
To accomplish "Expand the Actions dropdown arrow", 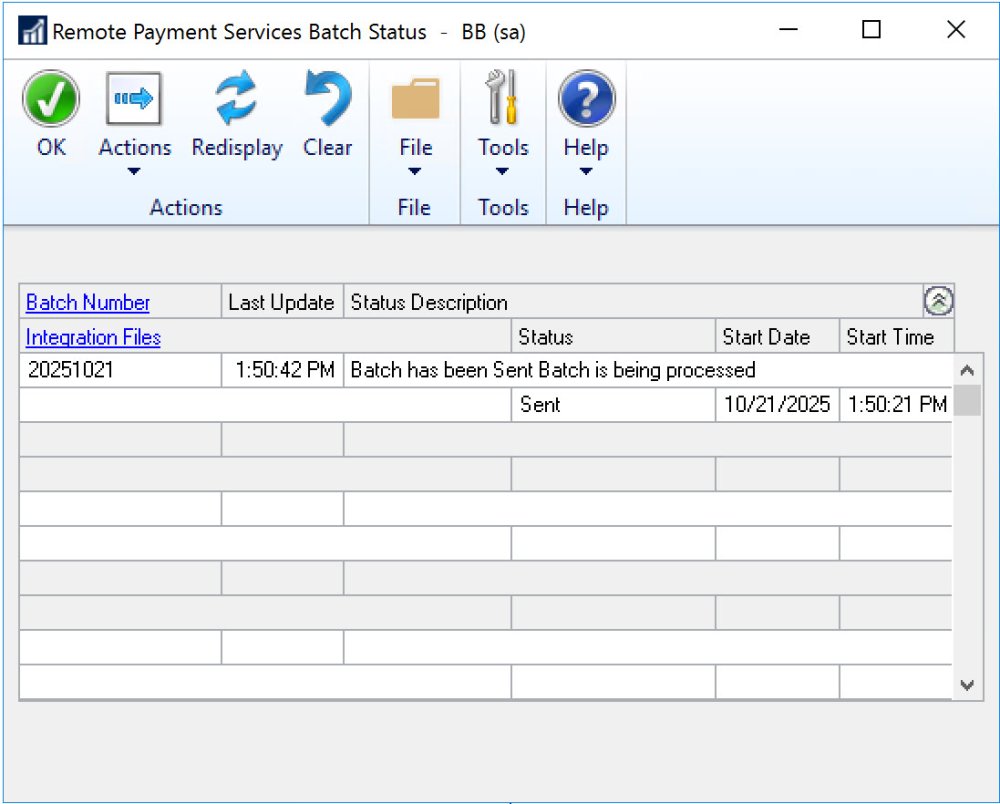I will 134,172.
